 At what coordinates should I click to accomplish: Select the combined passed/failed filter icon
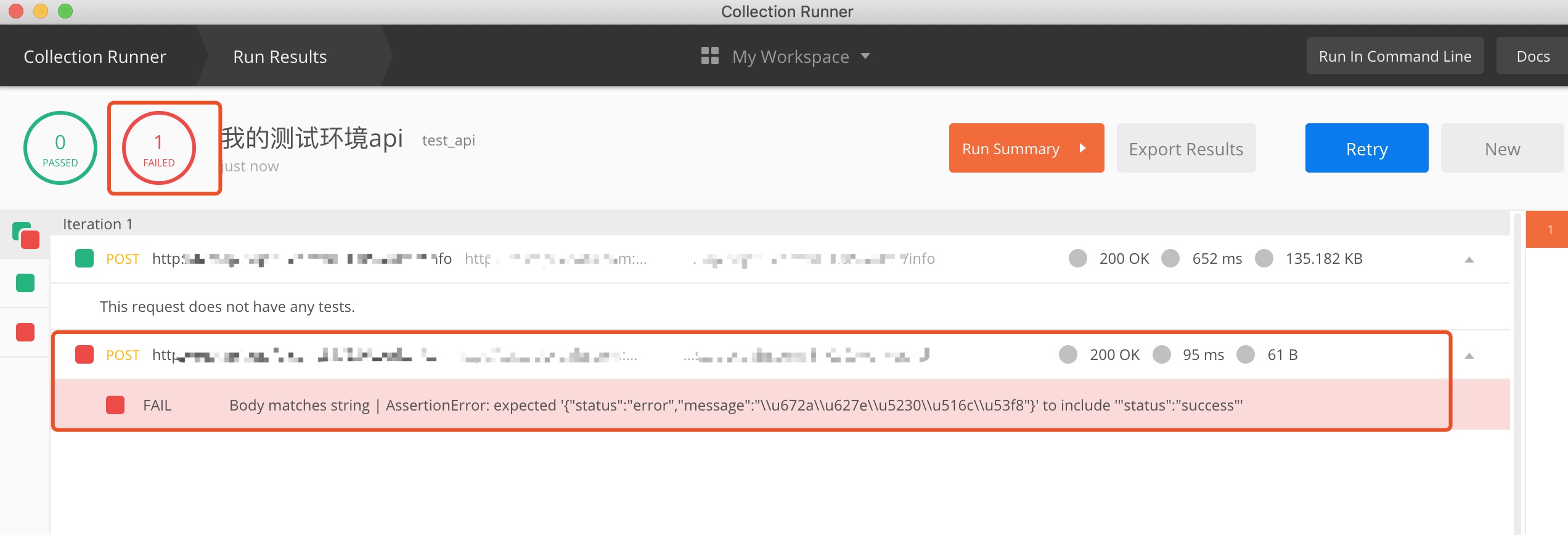pyautogui.click(x=25, y=235)
